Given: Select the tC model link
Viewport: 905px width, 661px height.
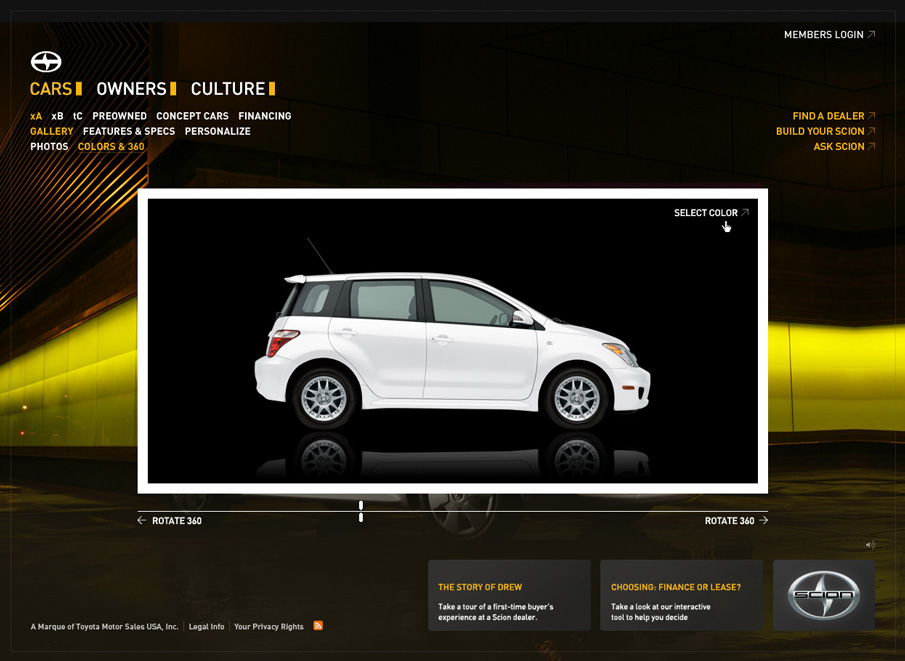Looking at the screenshot, I should 78,116.
